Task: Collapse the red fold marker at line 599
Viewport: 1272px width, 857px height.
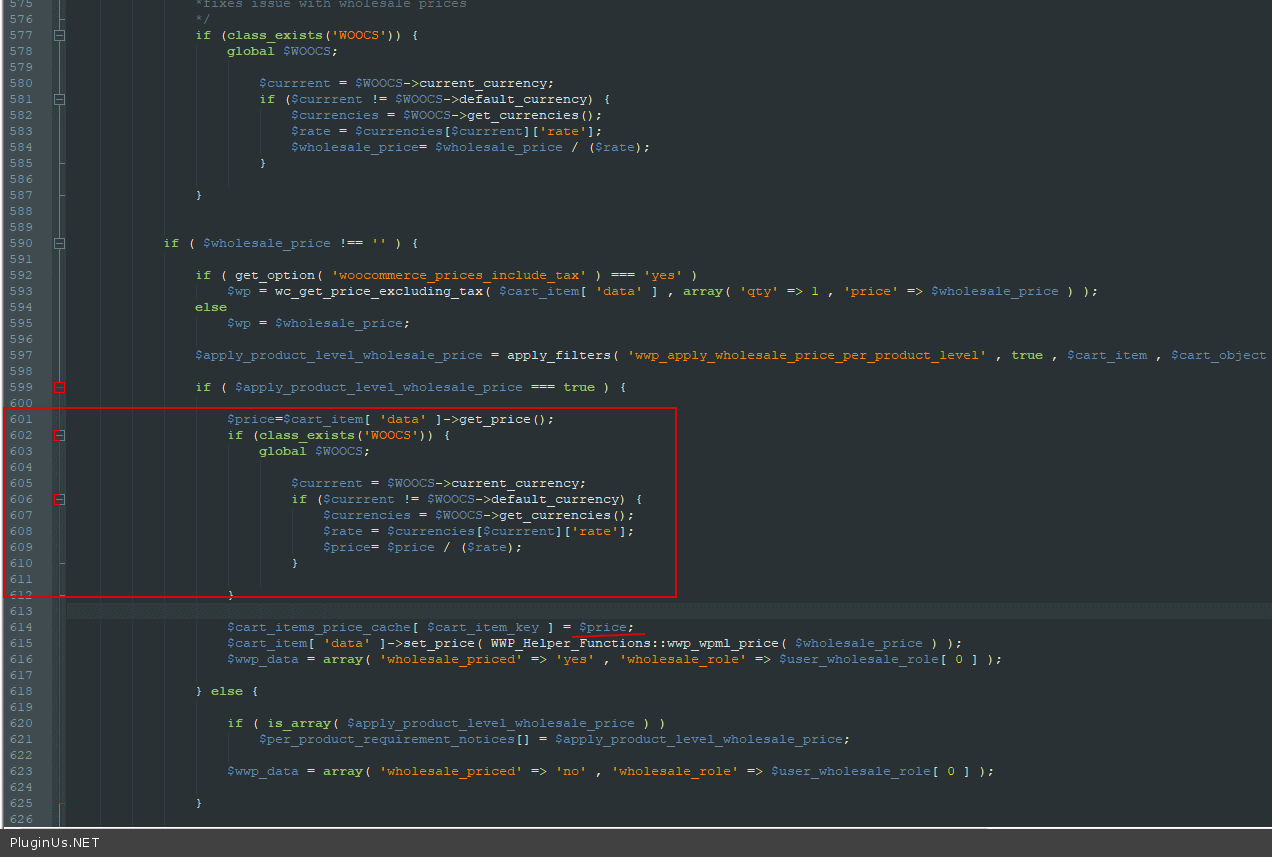Action: click(x=60, y=387)
